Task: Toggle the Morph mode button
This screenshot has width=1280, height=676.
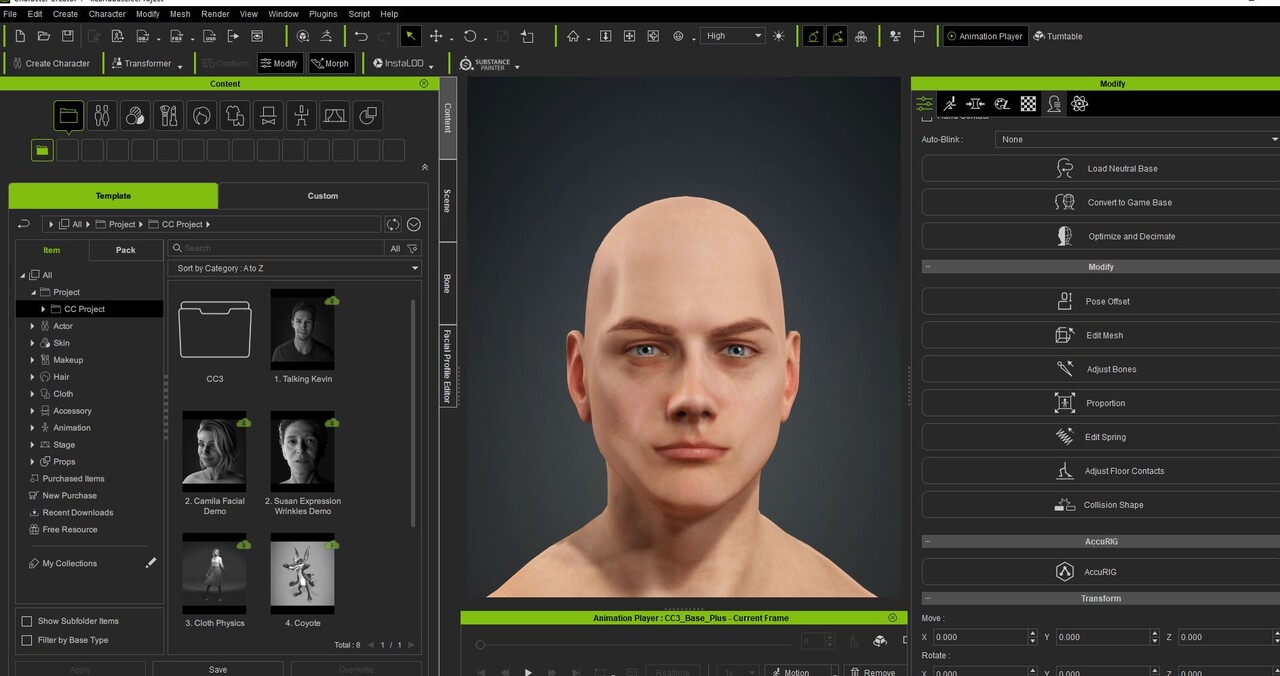Action: point(331,63)
